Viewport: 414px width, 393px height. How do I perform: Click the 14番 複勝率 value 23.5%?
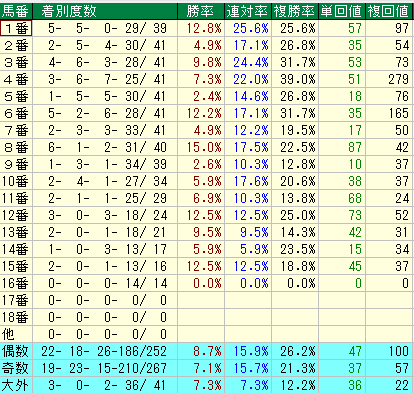pyautogui.click(x=298, y=249)
